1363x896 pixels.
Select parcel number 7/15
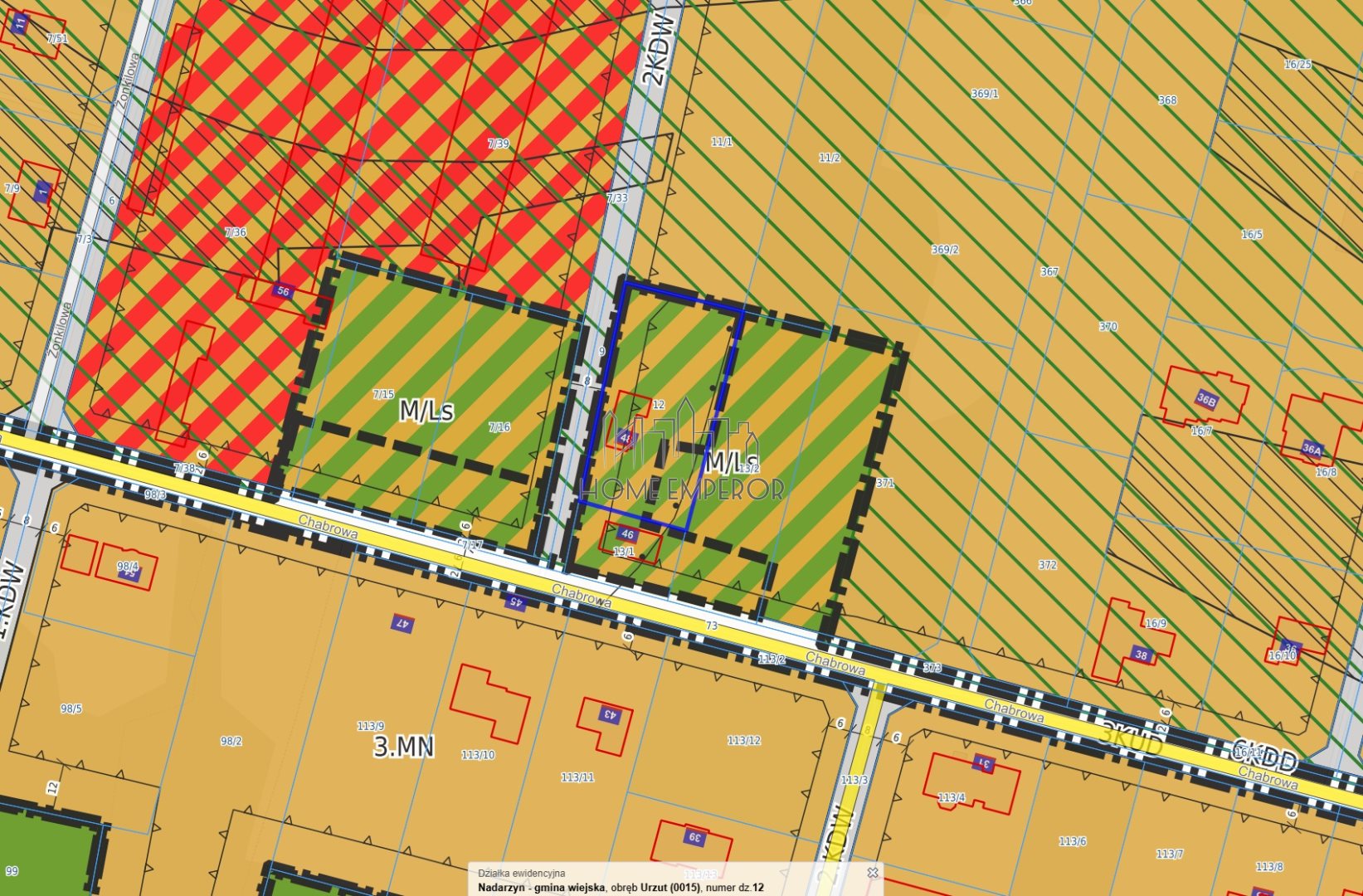click(x=383, y=394)
